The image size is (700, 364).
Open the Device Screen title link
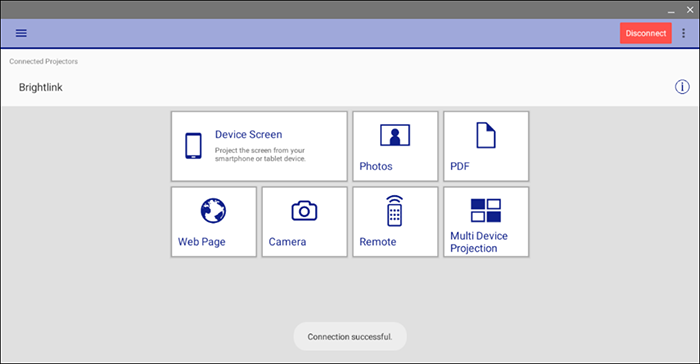click(249, 134)
